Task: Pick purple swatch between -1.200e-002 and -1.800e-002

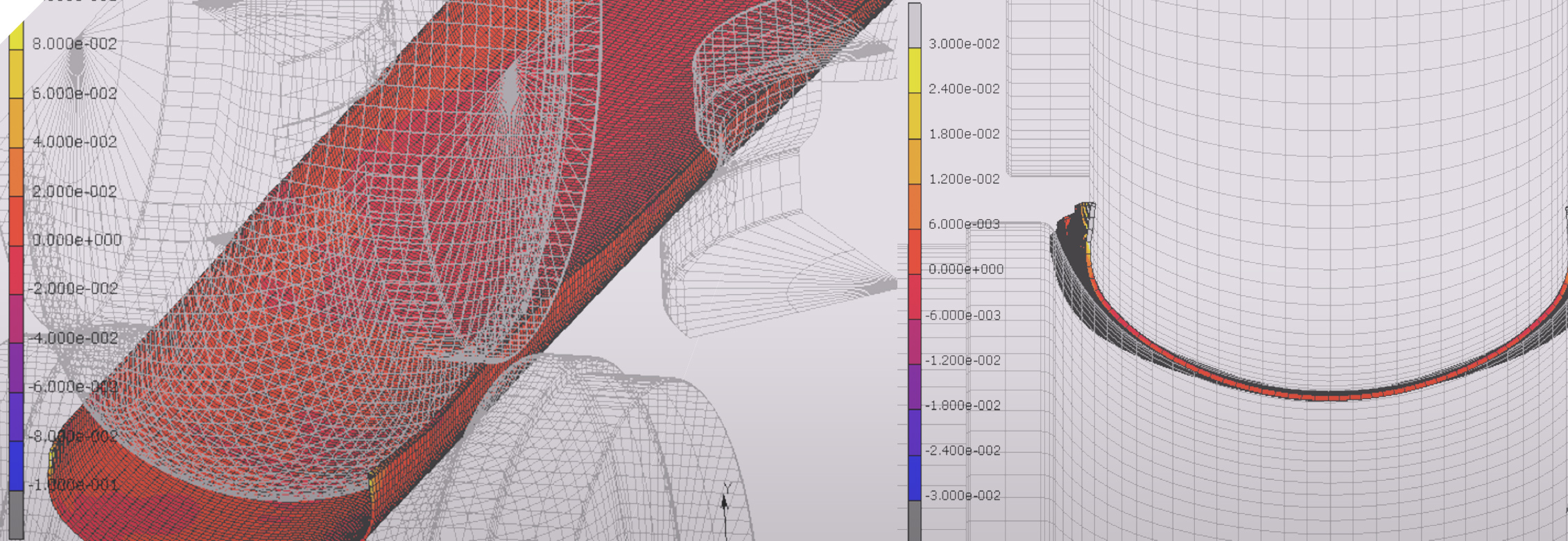Action: [x=915, y=386]
